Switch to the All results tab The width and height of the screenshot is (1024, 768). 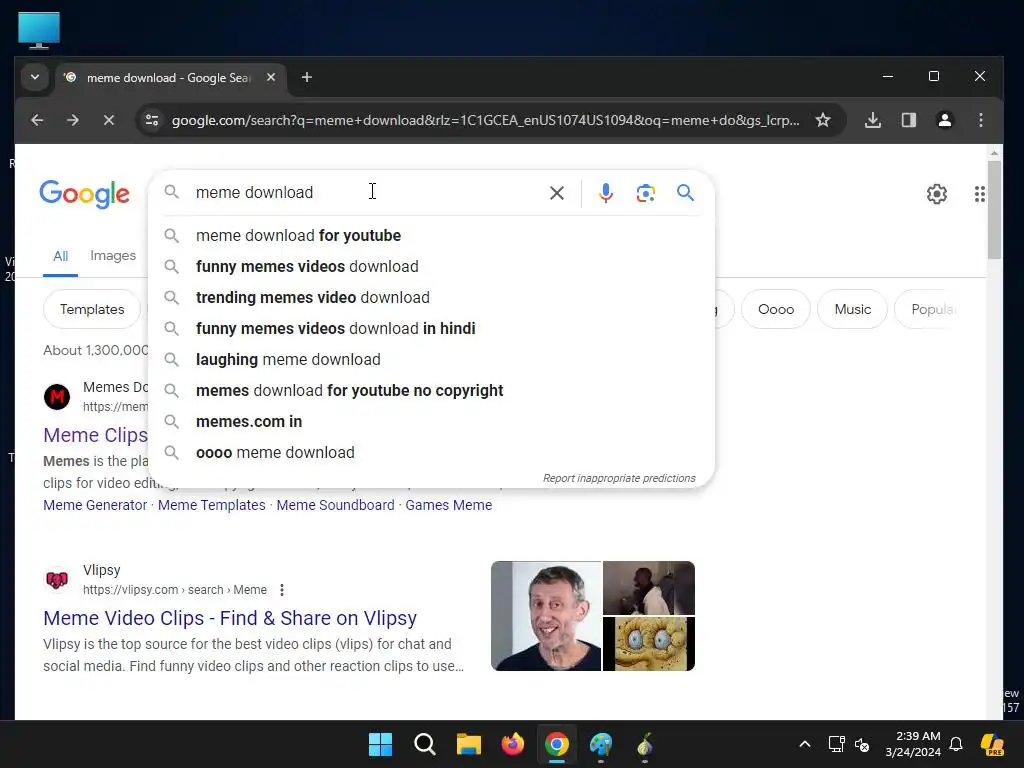(61, 256)
